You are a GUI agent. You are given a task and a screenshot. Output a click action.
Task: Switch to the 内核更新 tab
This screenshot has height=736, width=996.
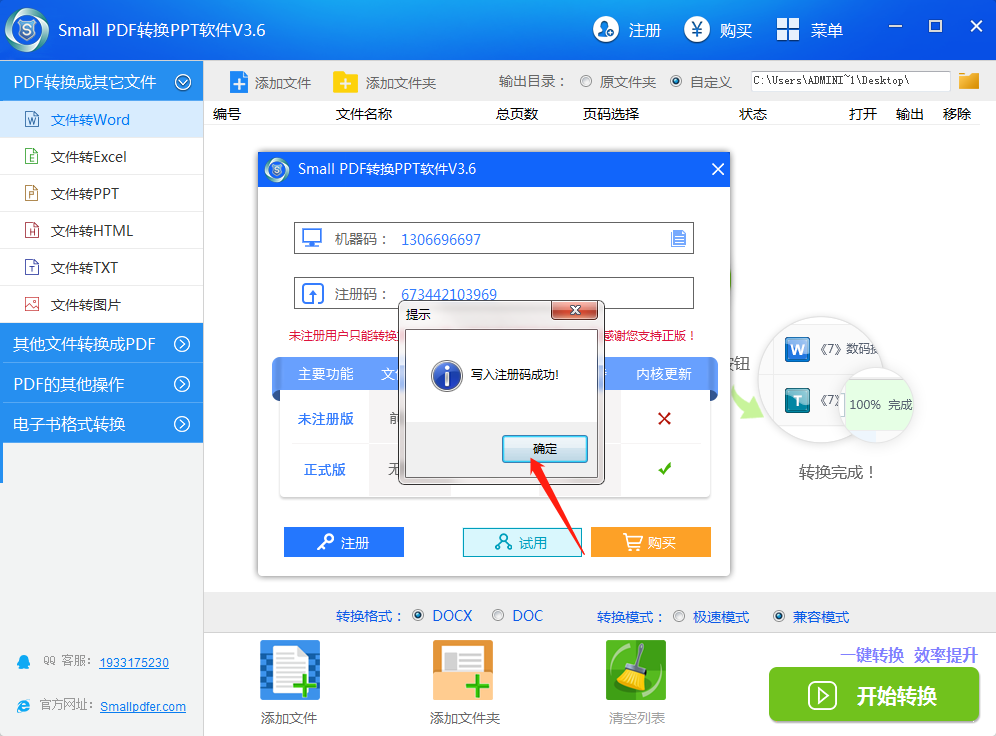[x=665, y=373]
